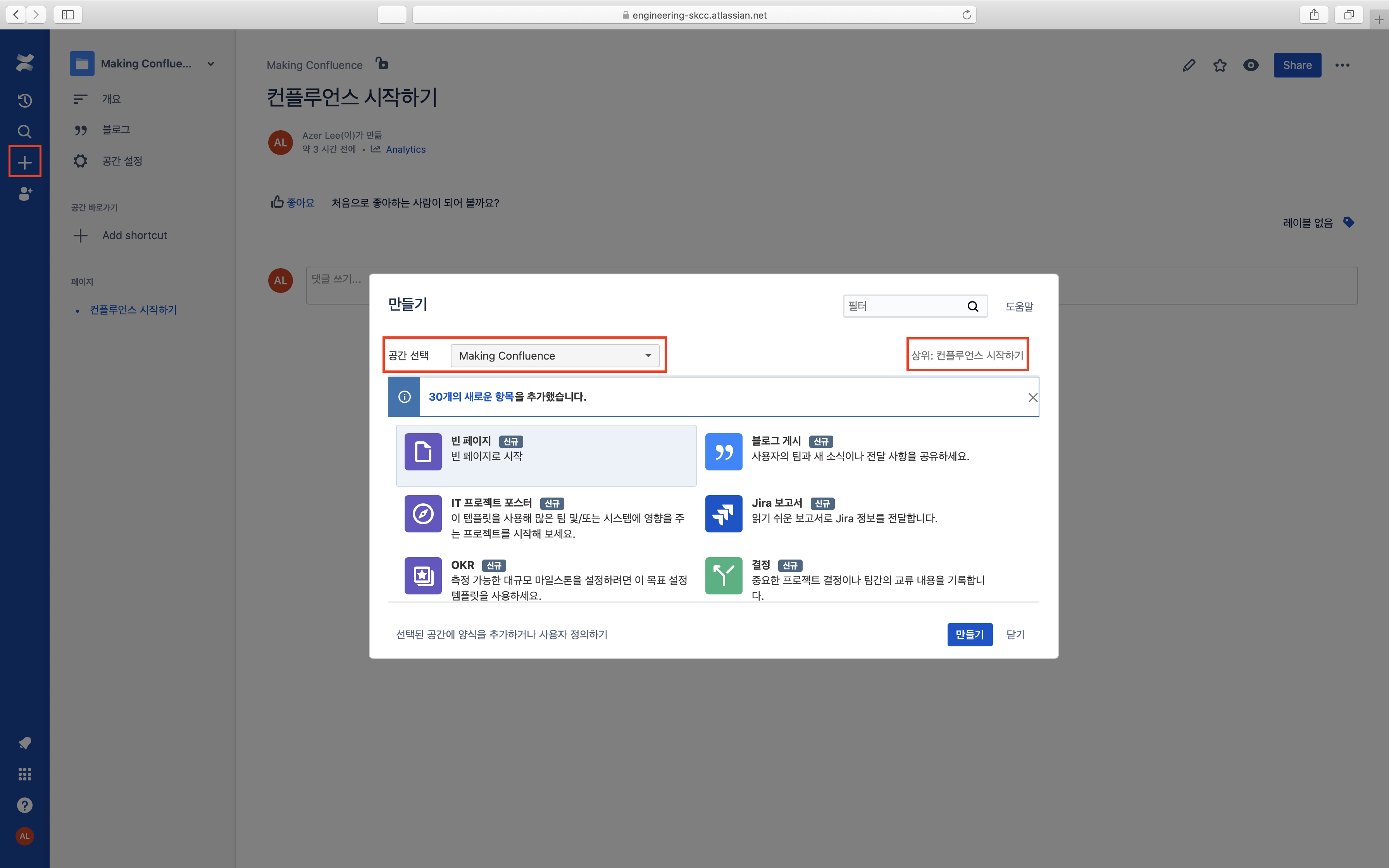This screenshot has height=868, width=1389.
Task: Click the 레이블 없음 label text
Action: tap(1308, 223)
